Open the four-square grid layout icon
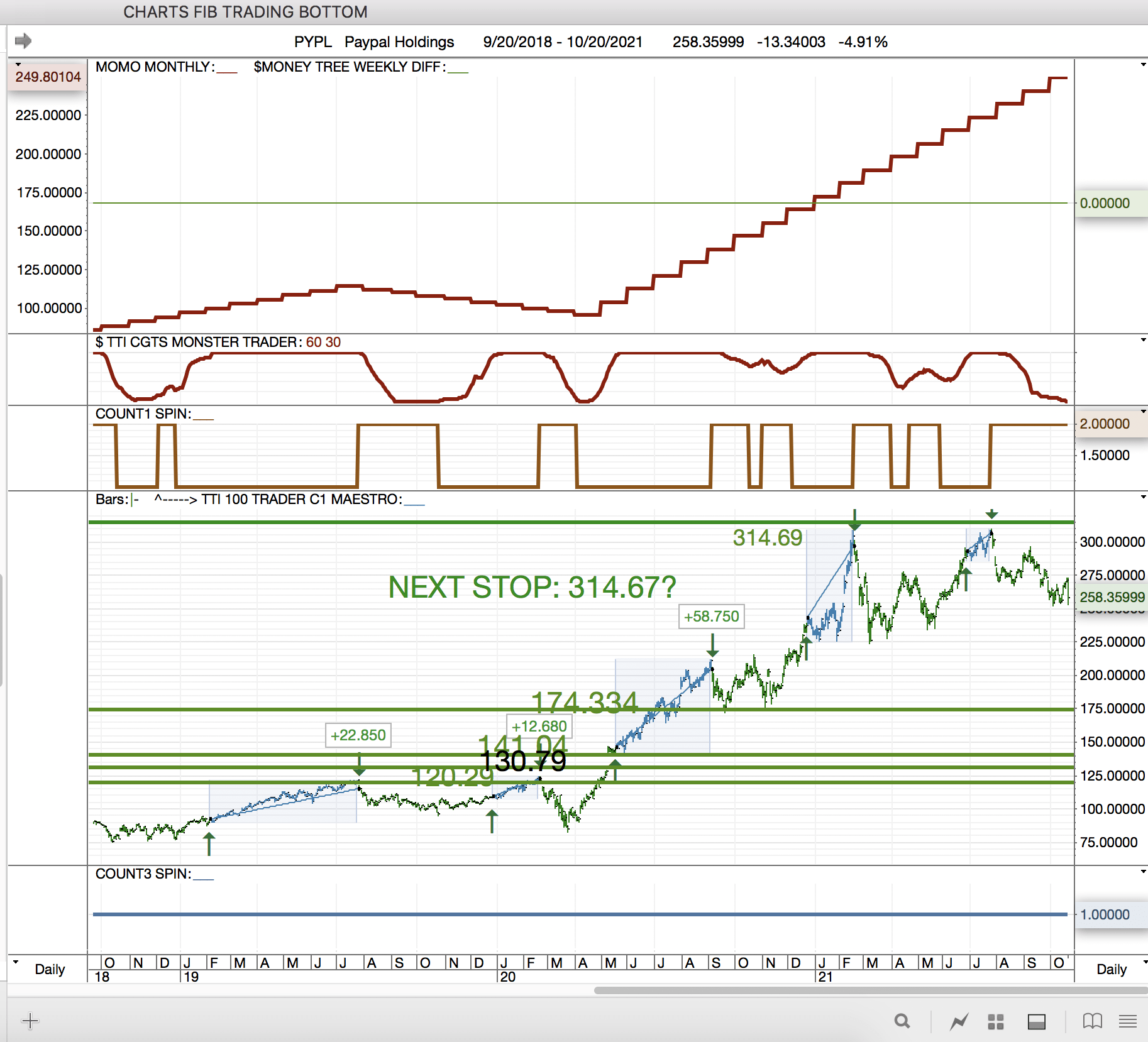Viewport: 1148px width, 1042px height. (996, 1022)
